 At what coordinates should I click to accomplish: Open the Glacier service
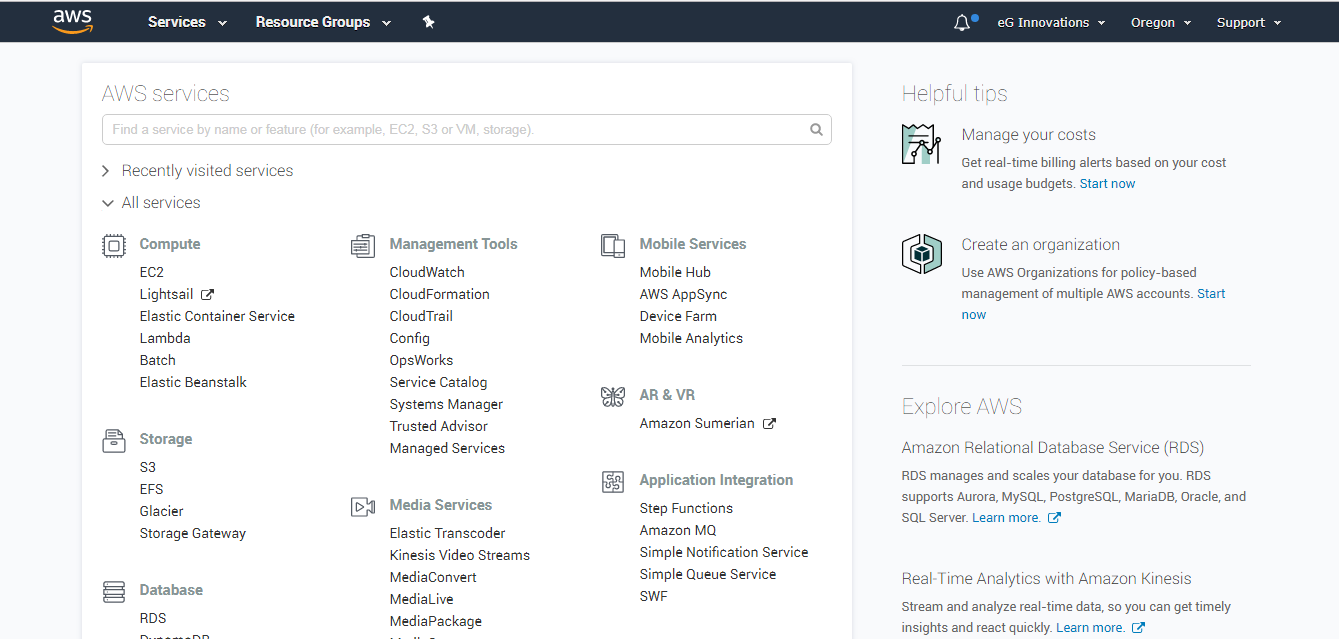(x=162, y=511)
